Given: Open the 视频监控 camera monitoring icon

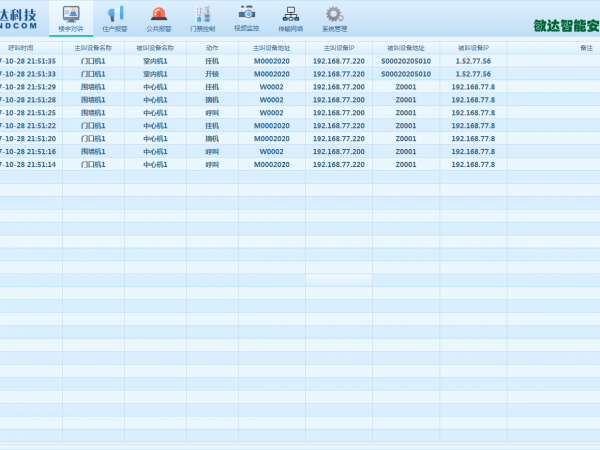Looking at the screenshot, I should (x=246, y=18).
